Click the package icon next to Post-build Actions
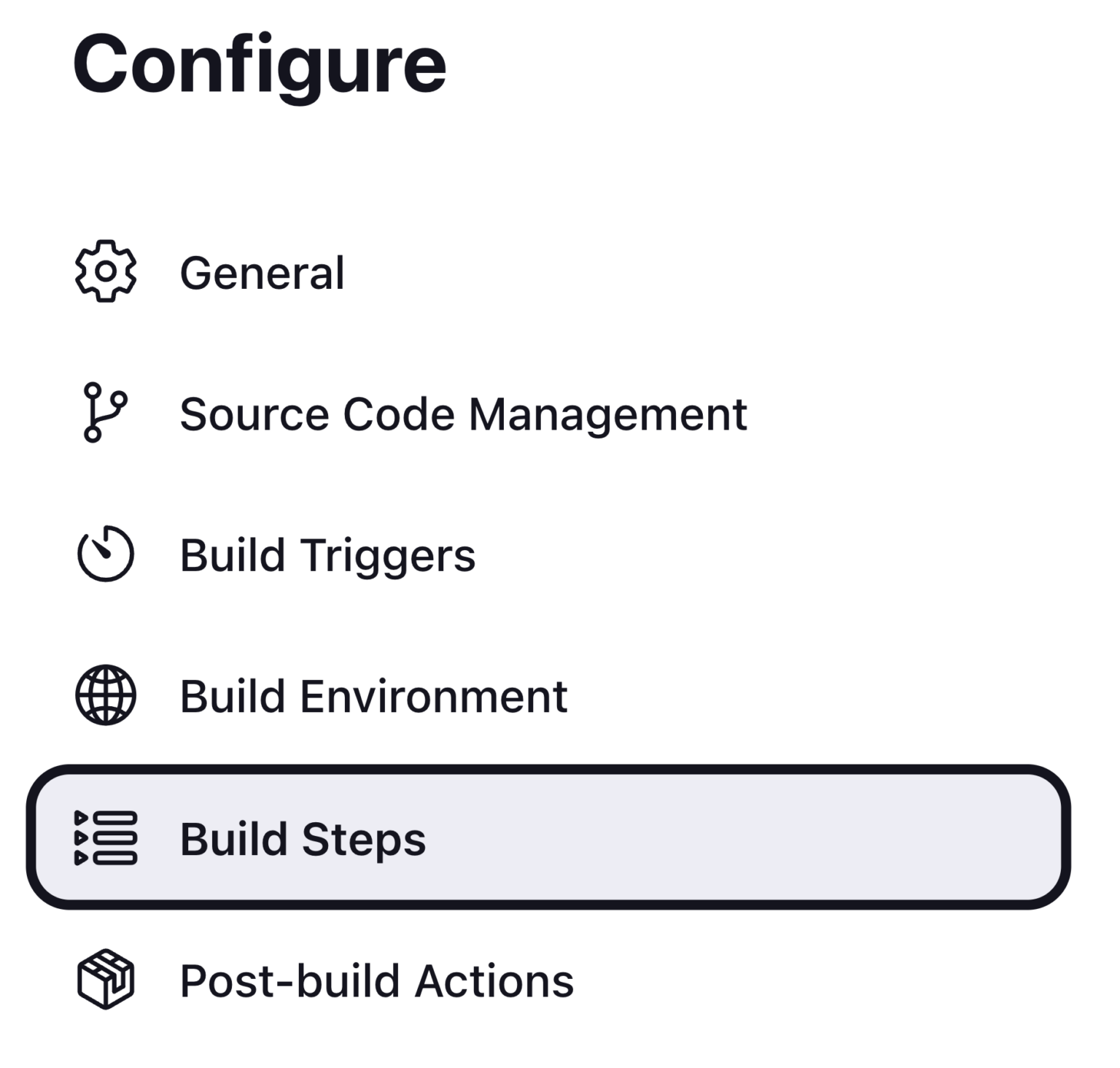Viewport: 1120px width, 1068px height. pyautogui.click(x=104, y=980)
